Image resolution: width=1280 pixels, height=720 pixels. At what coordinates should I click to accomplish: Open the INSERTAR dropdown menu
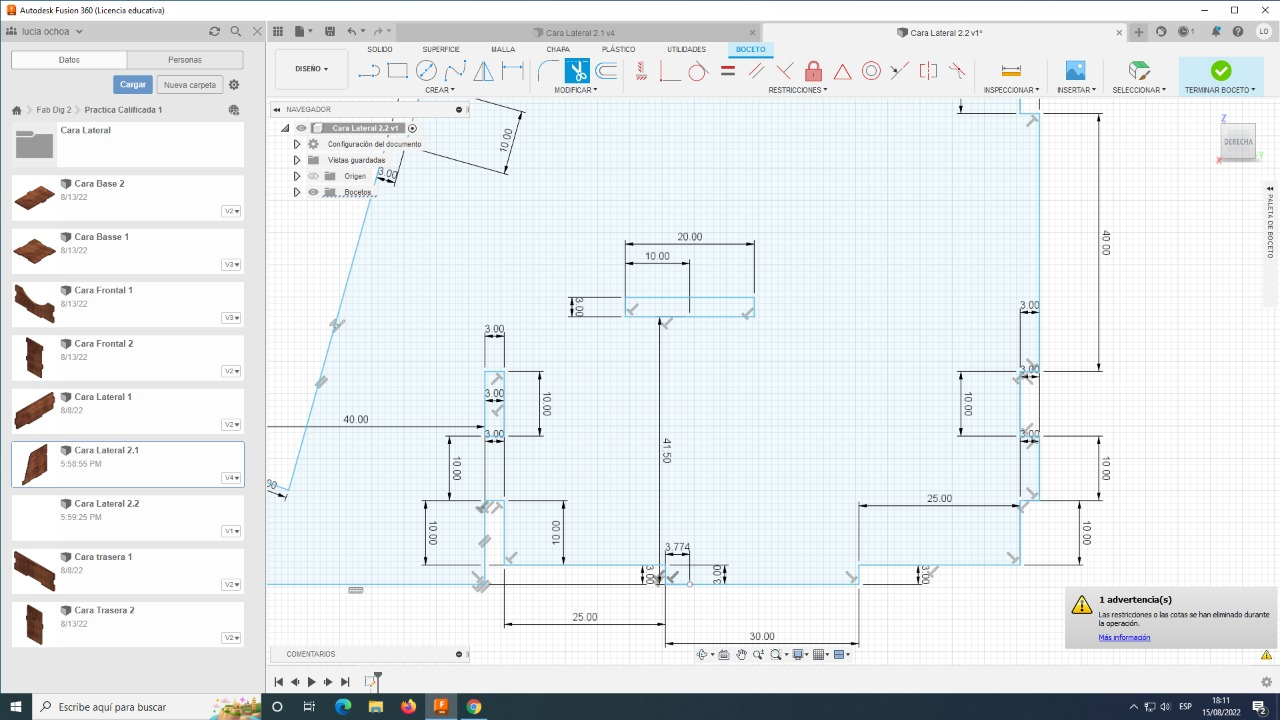(1077, 90)
